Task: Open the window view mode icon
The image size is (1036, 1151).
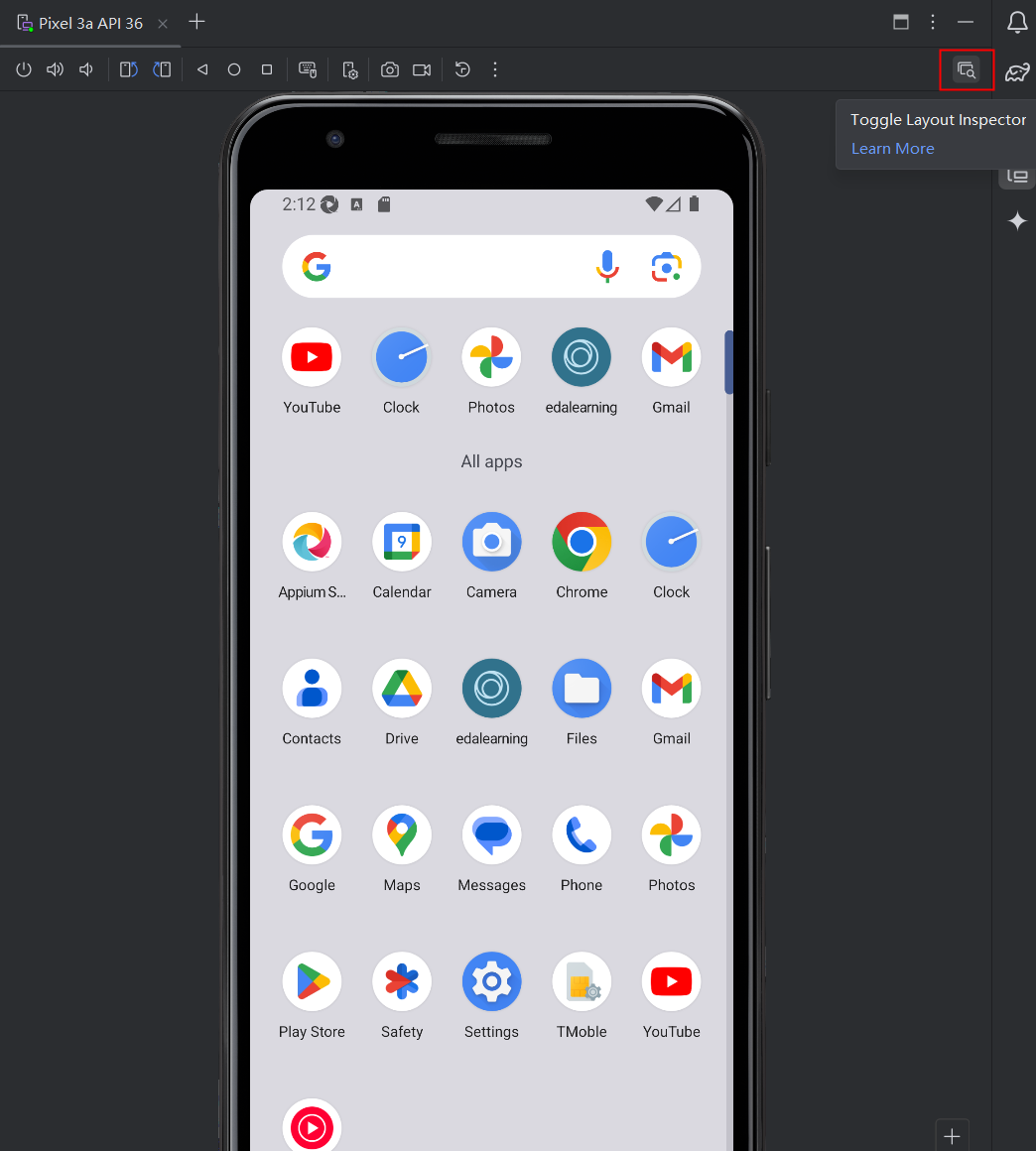Action: [901, 22]
